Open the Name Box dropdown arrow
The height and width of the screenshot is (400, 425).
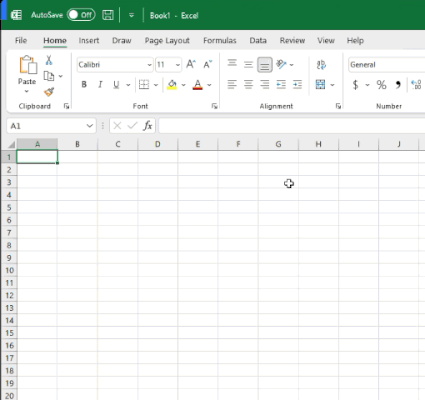pyautogui.click(x=89, y=126)
